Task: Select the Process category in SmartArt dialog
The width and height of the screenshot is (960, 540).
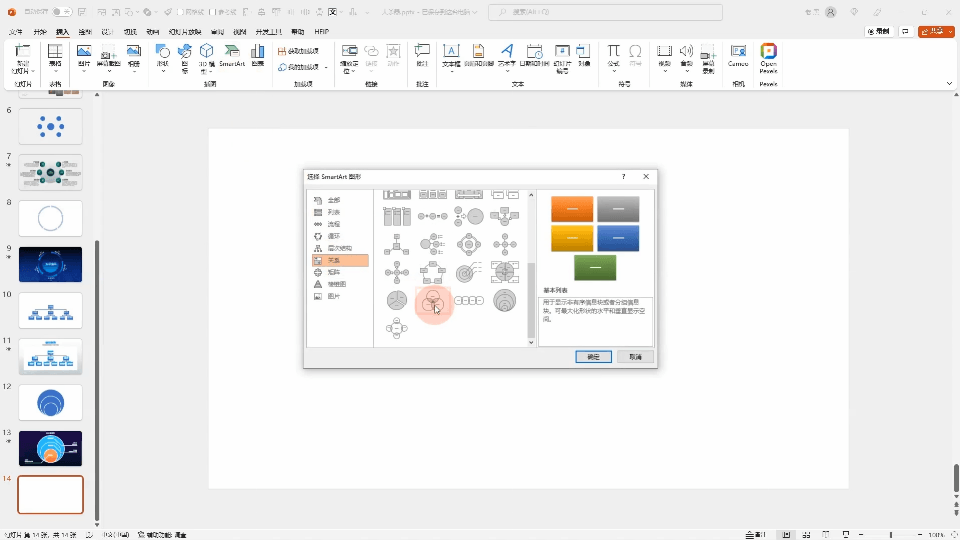Action: pyautogui.click(x=340, y=224)
